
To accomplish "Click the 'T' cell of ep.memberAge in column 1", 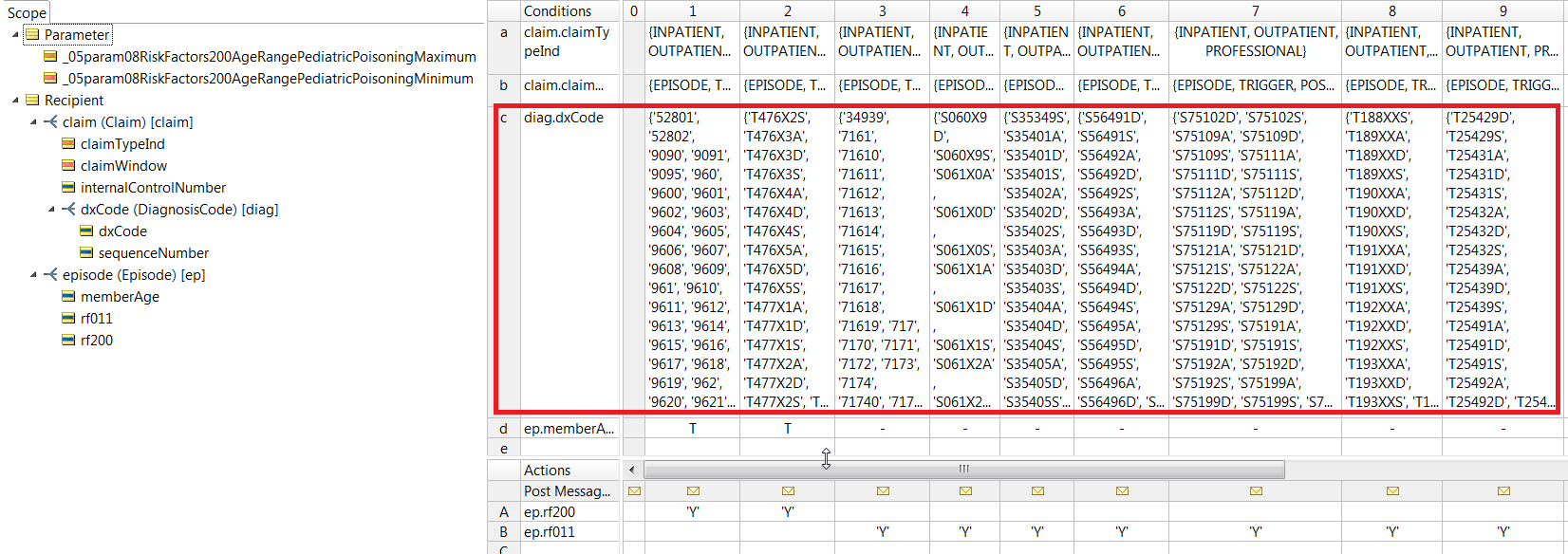I will coord(693,429).
